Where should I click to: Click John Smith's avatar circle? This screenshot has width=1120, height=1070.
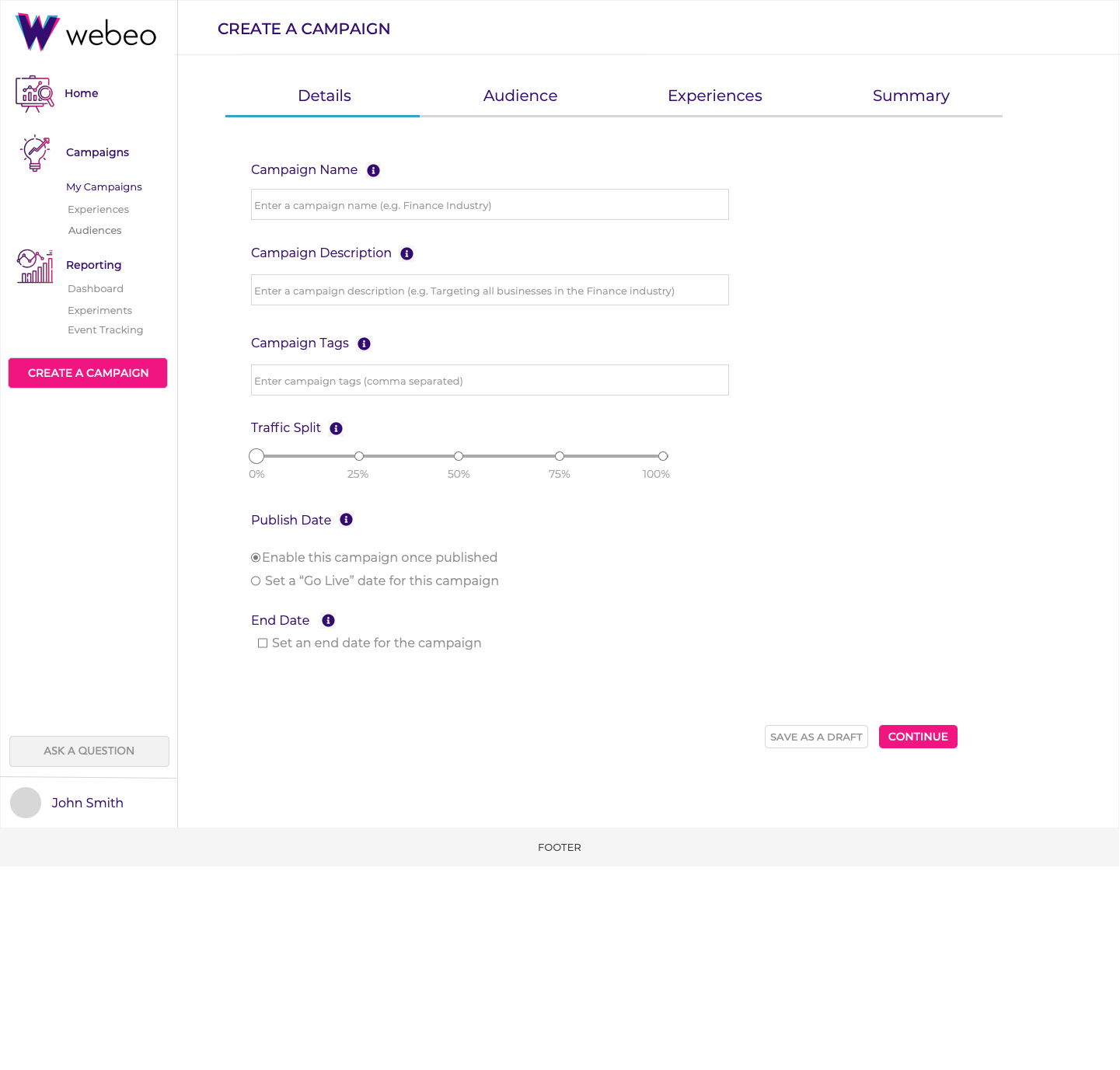click(x=26, y=803)
